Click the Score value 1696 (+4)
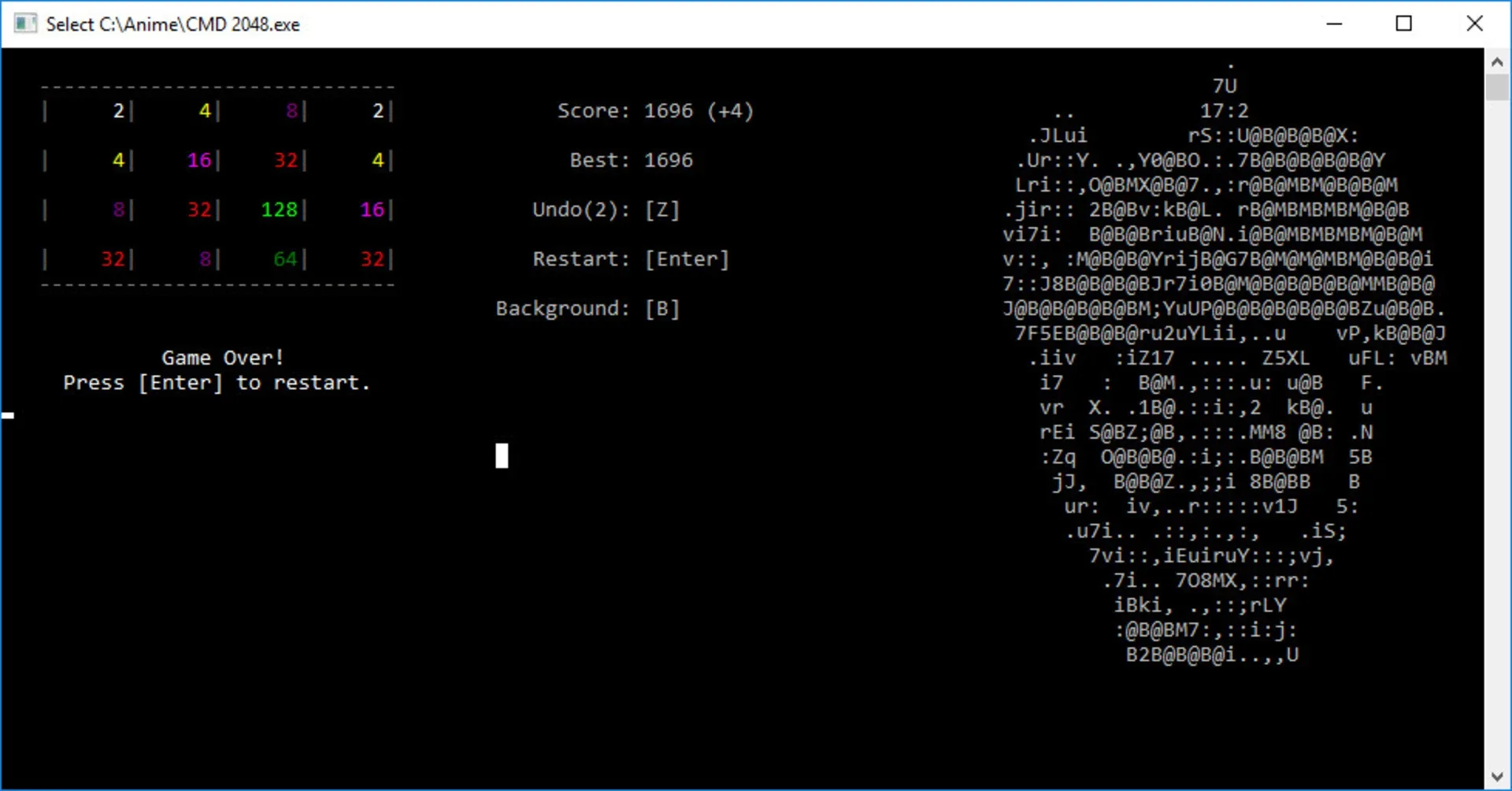1512x791 pixels. tap(699, 111)
